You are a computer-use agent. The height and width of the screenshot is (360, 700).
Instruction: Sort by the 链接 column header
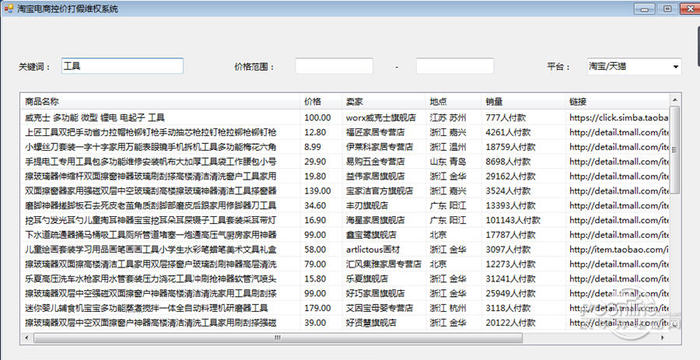617,101
